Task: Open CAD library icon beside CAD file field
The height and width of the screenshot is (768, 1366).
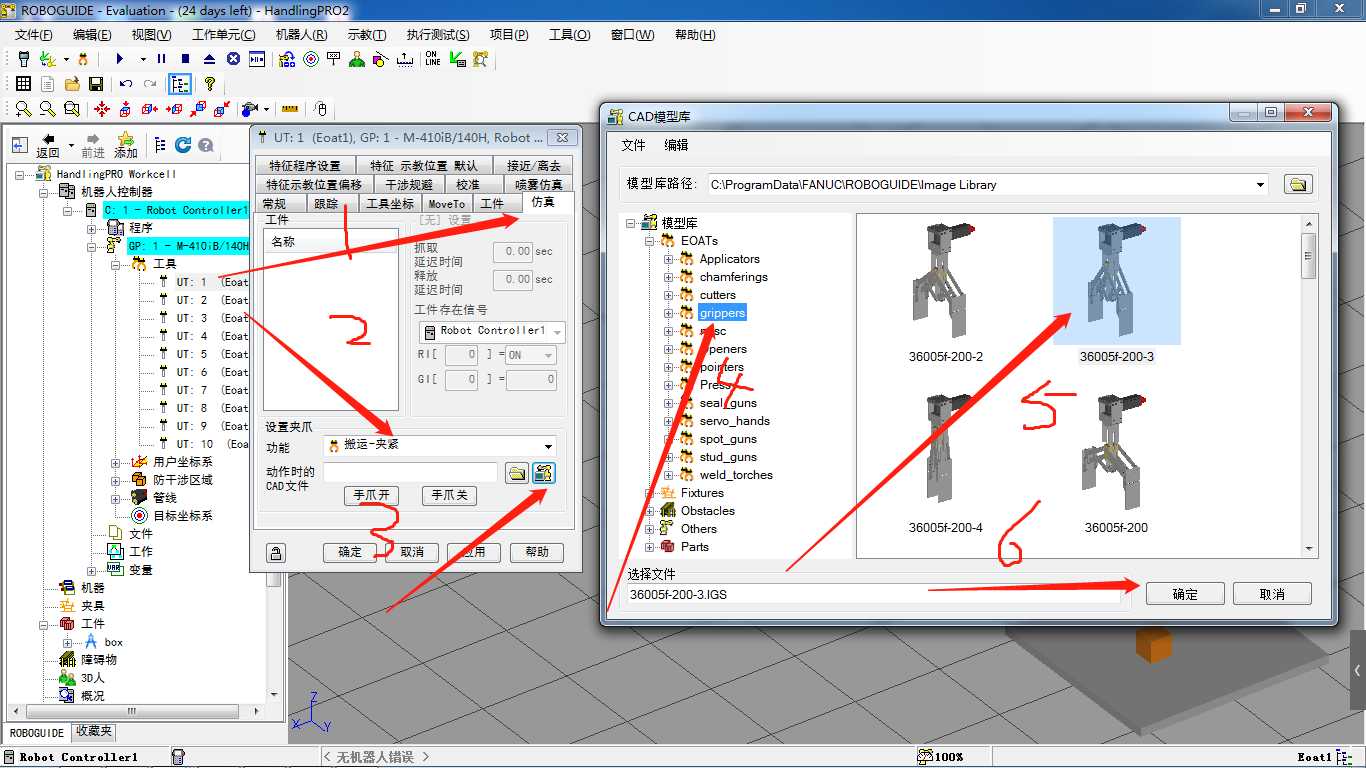Action: [x=544, y=473]
